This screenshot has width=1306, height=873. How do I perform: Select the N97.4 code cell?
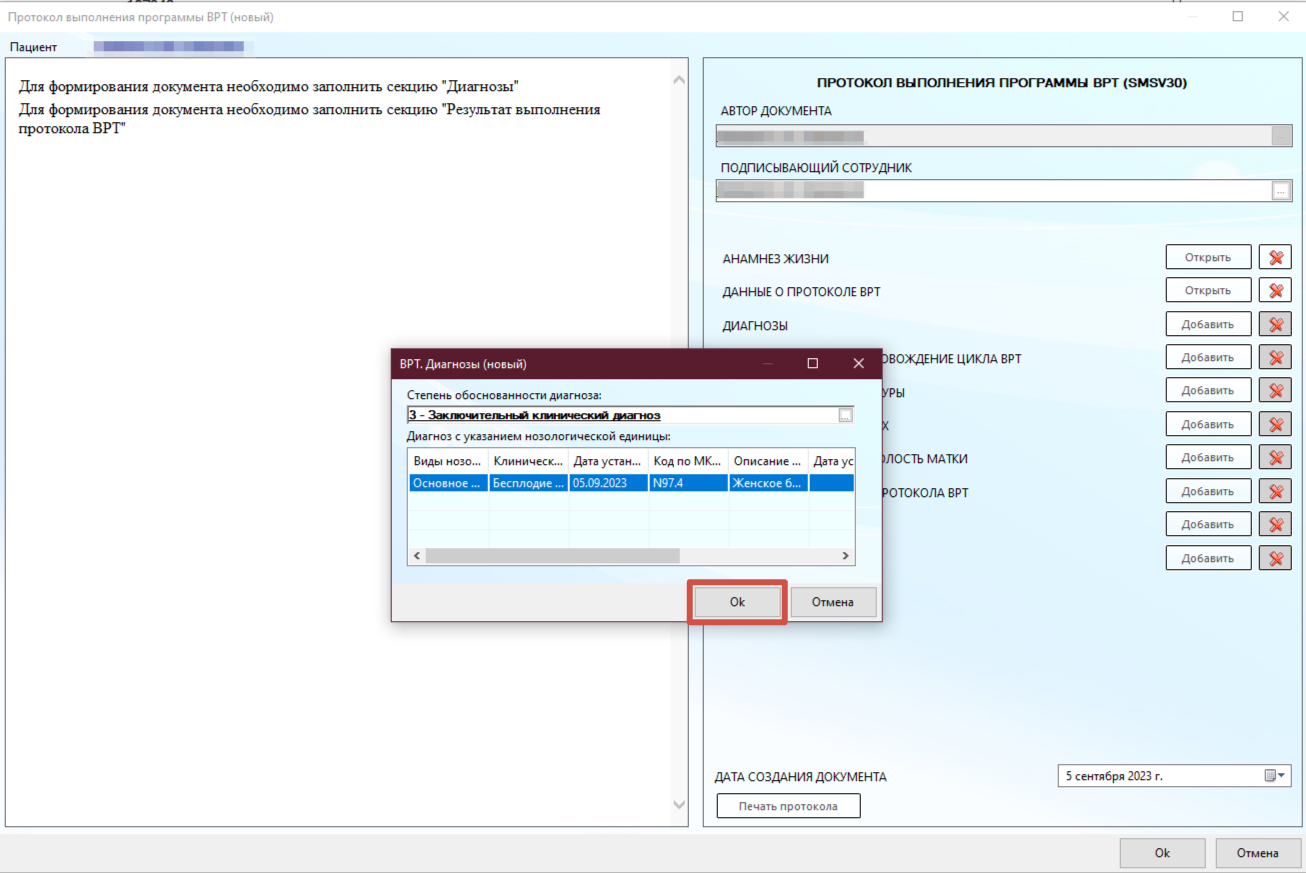coord(688,483)
